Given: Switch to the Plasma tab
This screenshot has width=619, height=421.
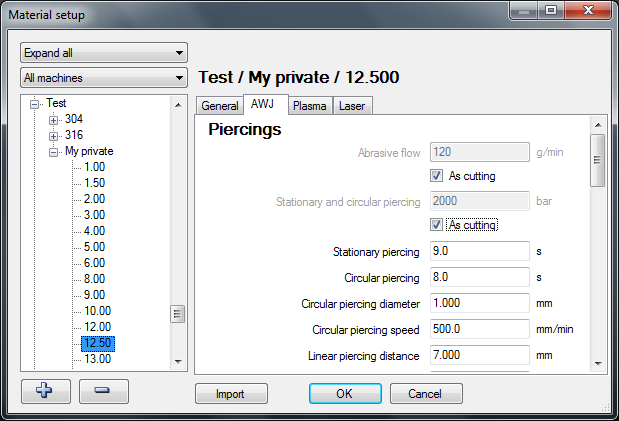Looking at the screenshot, I should (310, 106).
